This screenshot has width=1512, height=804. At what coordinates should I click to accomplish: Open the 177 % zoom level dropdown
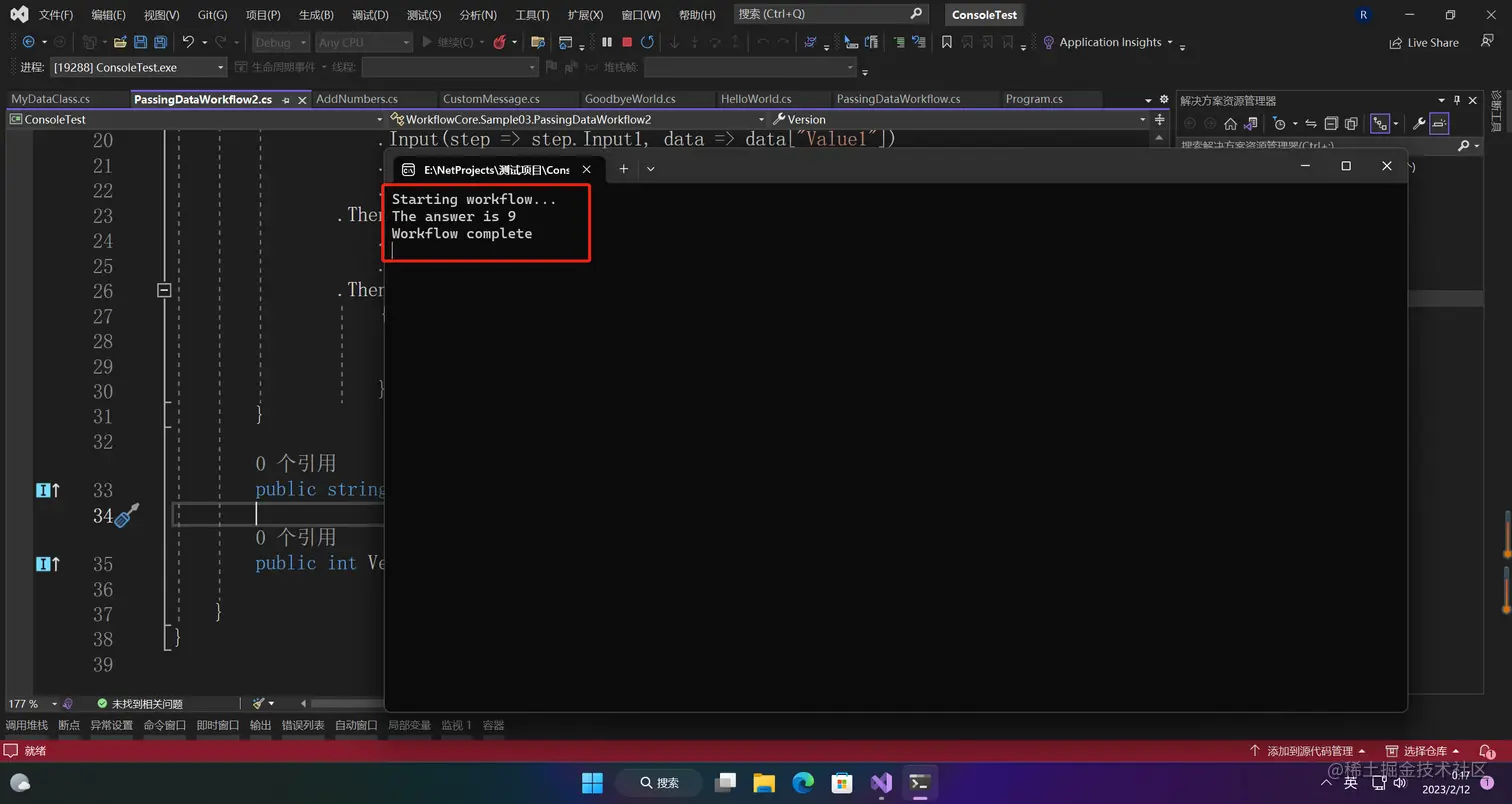[x=33, y=703]
